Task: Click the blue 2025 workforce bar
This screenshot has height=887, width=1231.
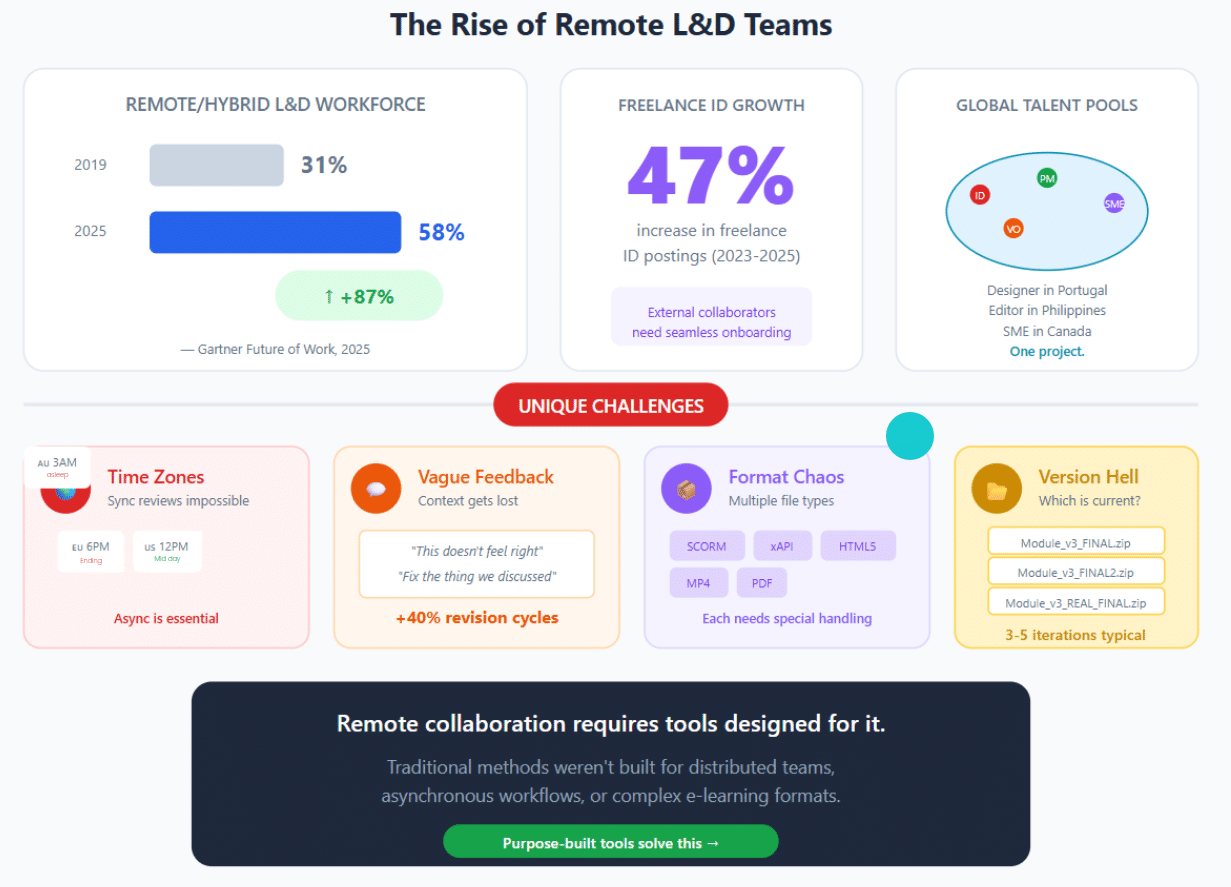Action: [275, 232]
